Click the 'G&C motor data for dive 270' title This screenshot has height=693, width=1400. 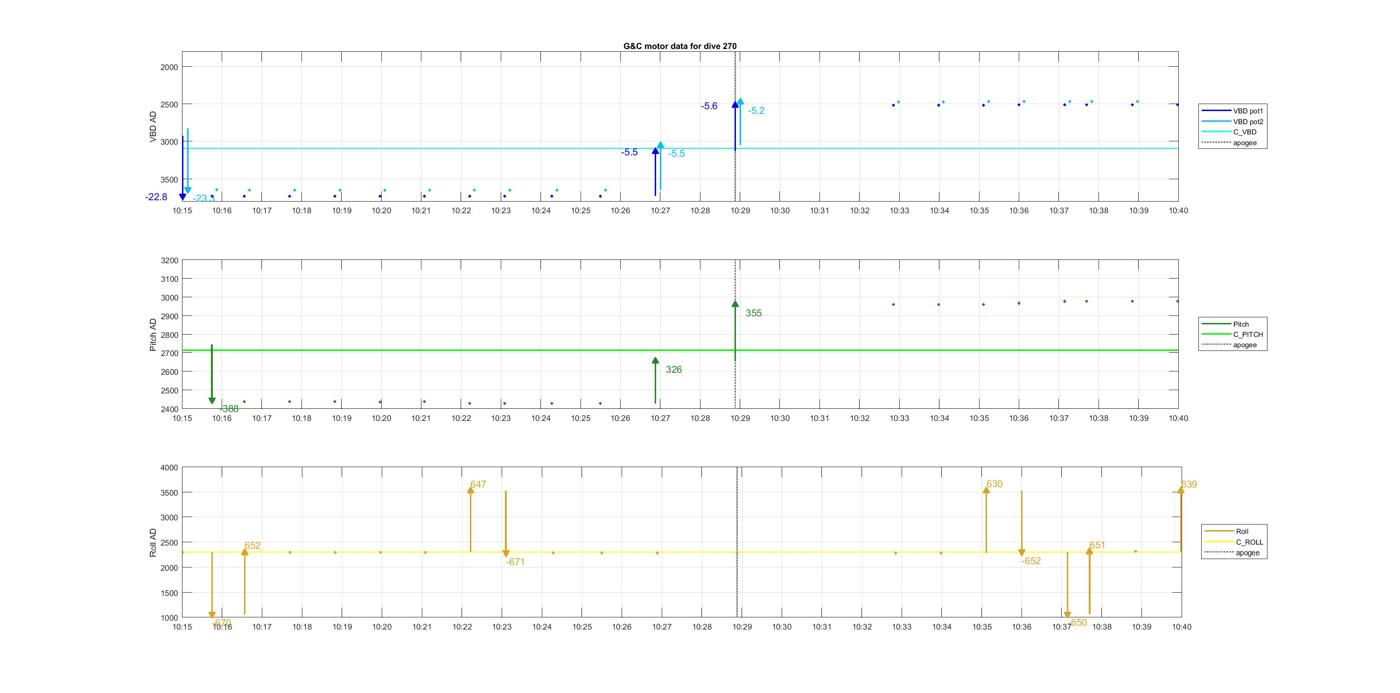click(x=680, y=46)
